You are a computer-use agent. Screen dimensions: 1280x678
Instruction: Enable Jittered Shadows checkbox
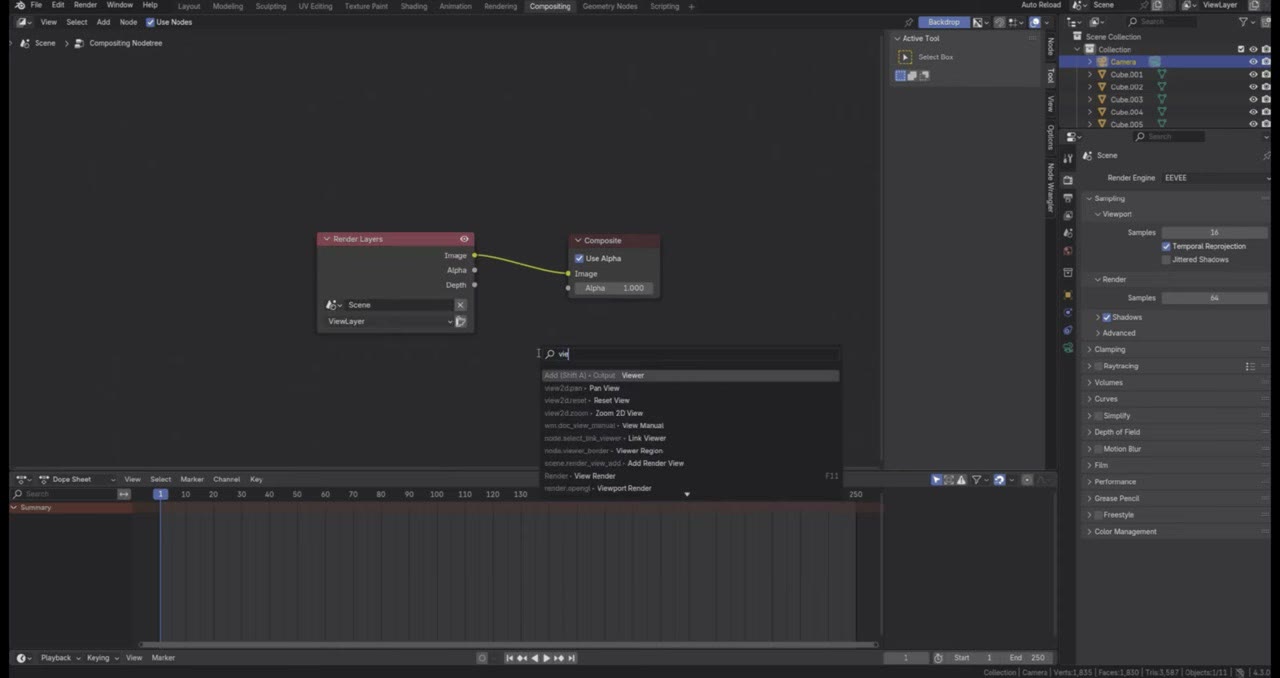1166,259
